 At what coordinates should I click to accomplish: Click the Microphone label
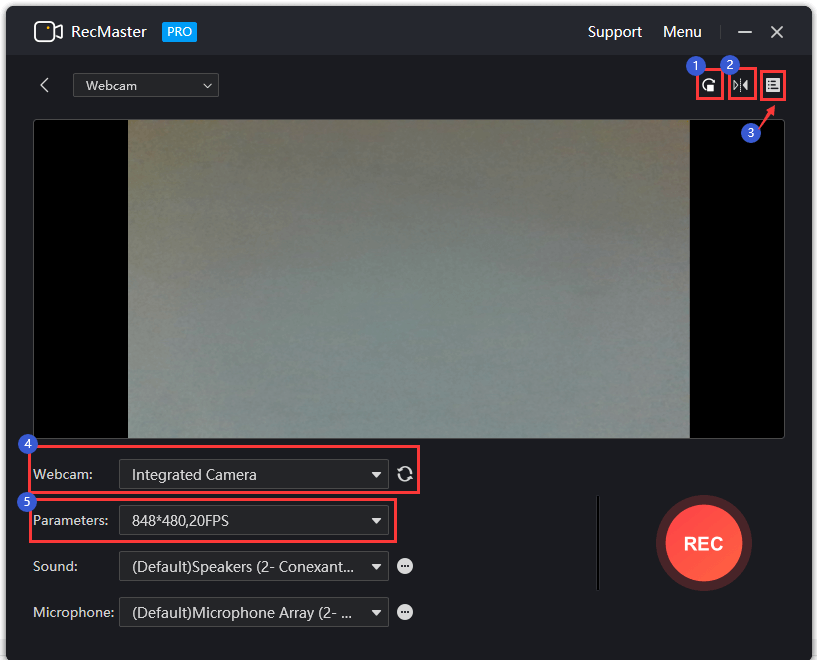[x=73, y=612]
